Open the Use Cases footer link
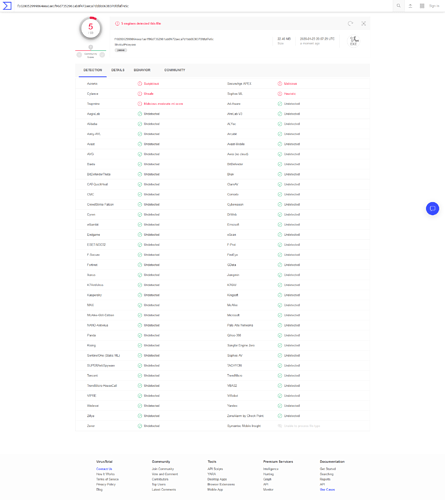The width and height of the screenshot is (445, 500). click(327, 490)
